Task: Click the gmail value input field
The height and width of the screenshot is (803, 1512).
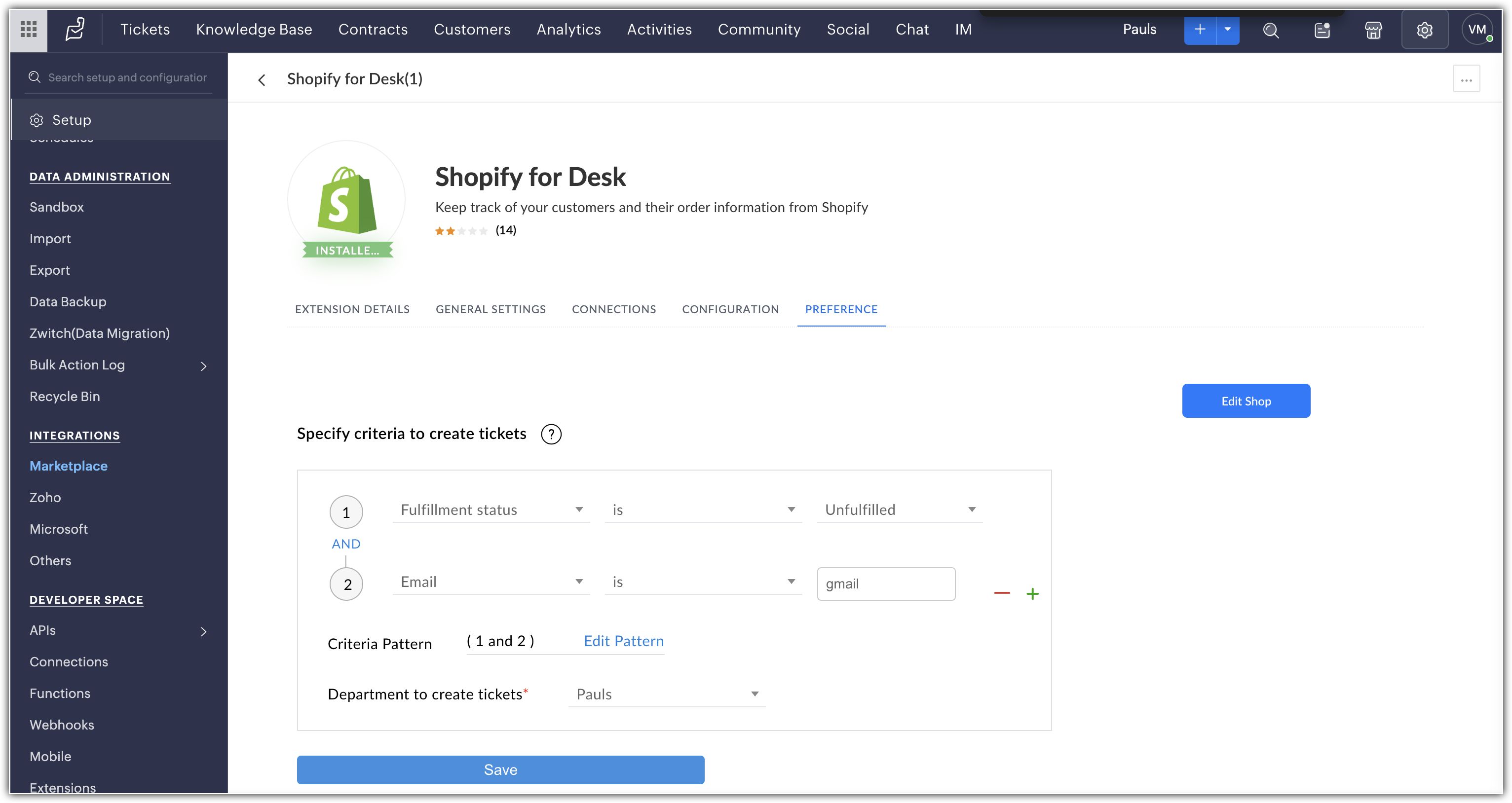Action: point(886,584)
